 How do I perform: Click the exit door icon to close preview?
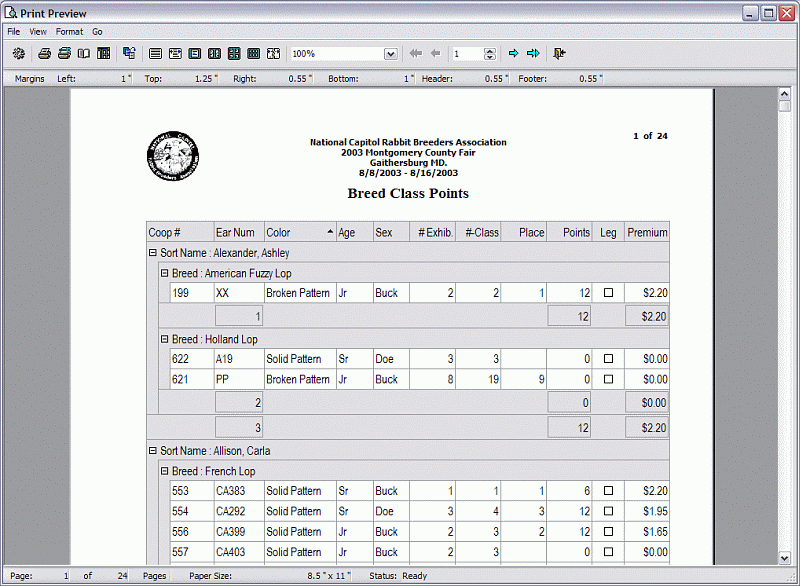click(559, 53)
